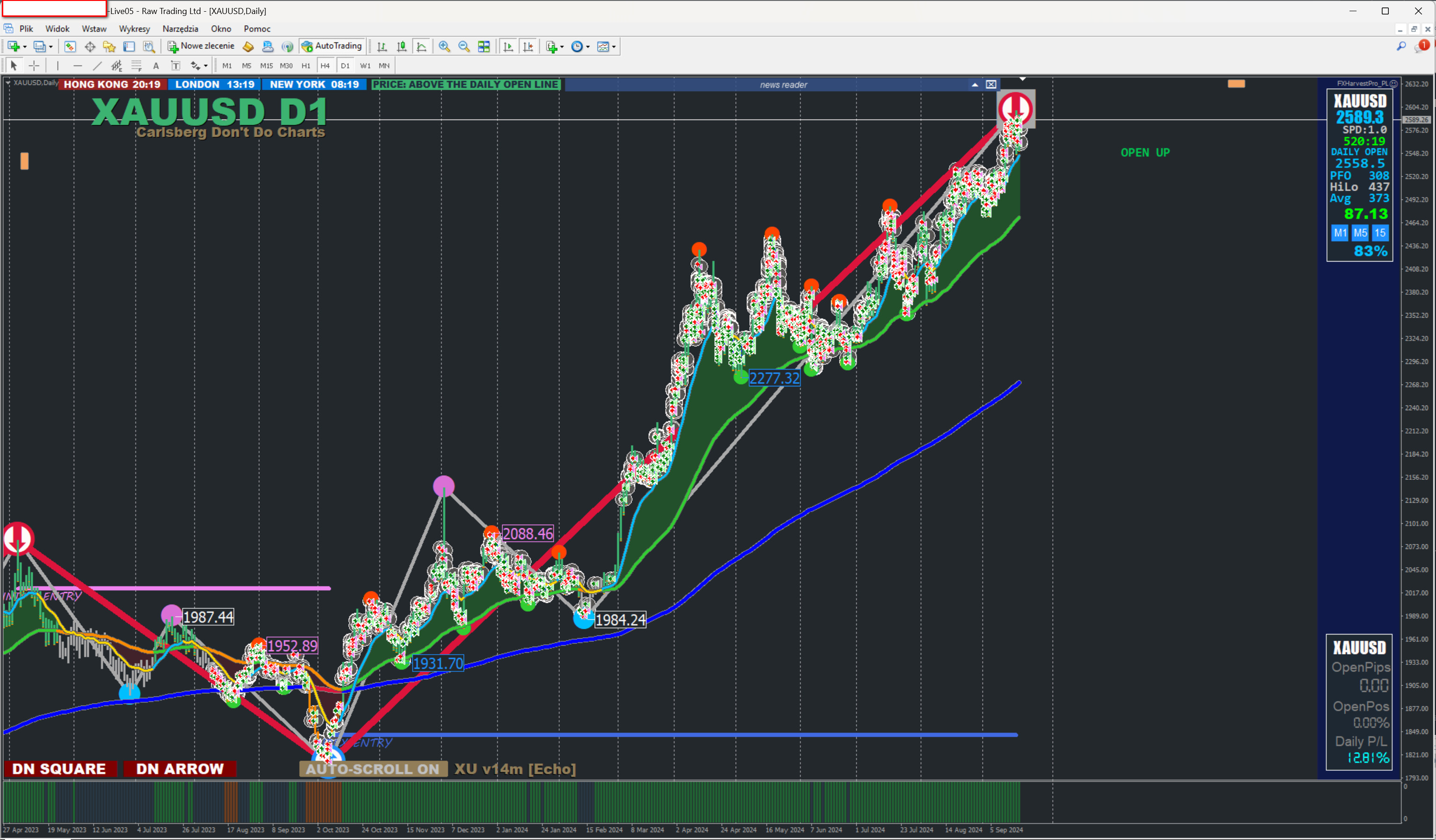Open the Market Watch window icon
Screen dimensions: 1436x840
[x=70, y=47]
